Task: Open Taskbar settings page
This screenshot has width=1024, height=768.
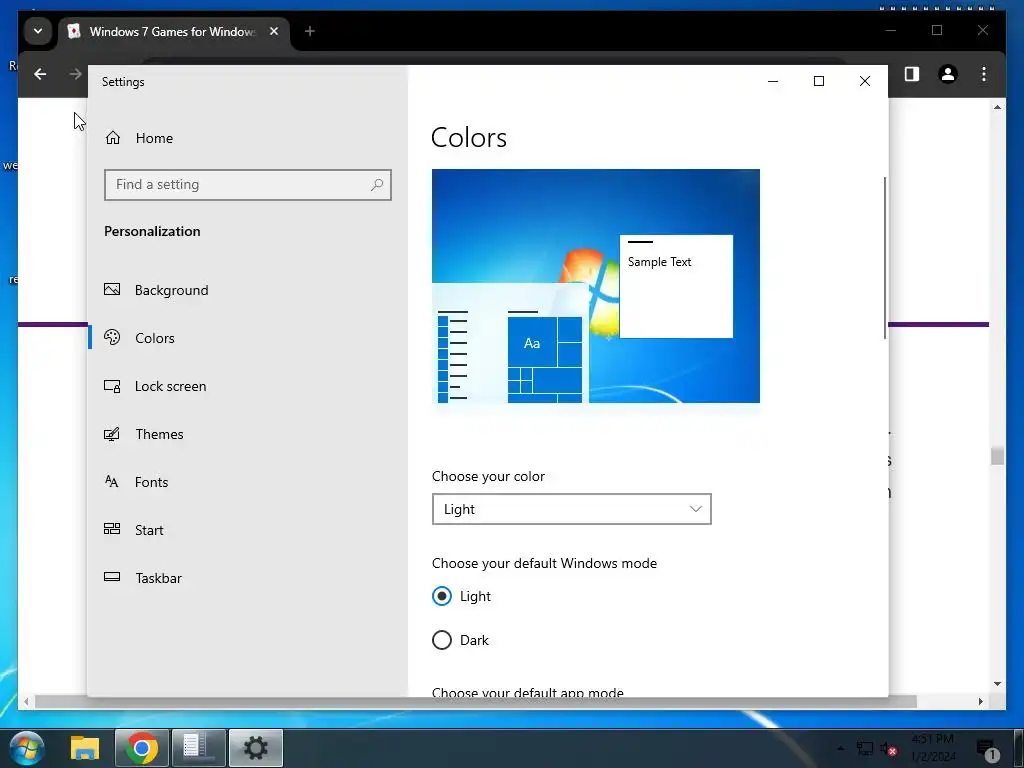Action: click(x=159, y=578)
